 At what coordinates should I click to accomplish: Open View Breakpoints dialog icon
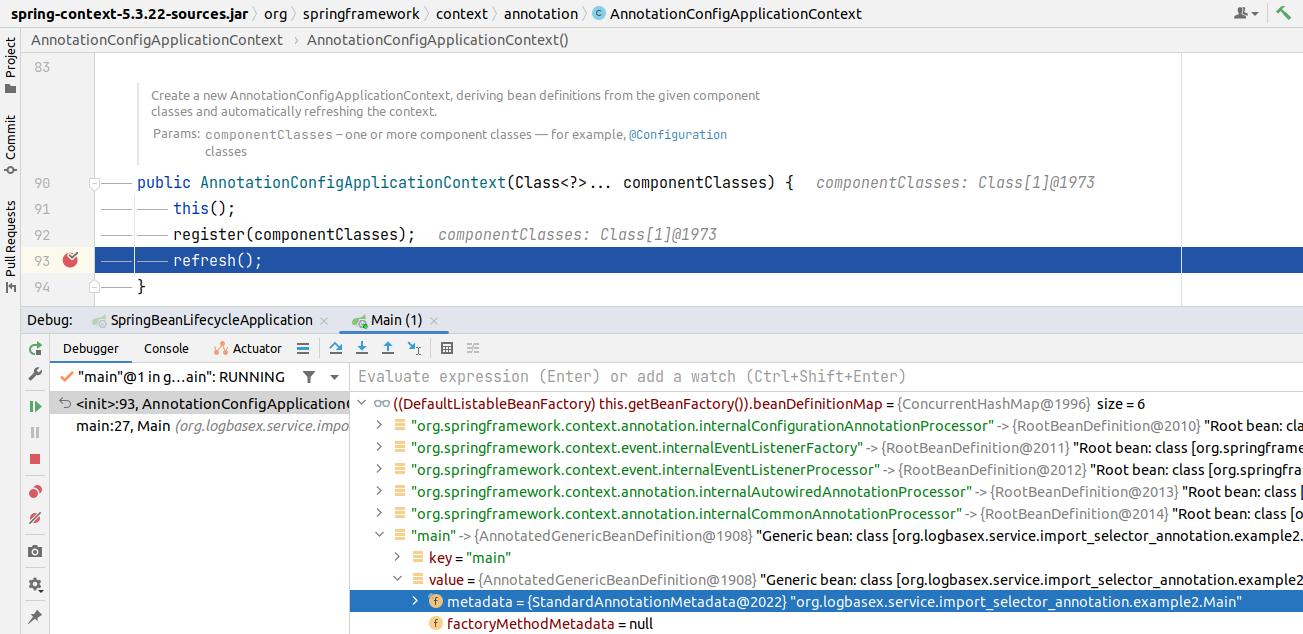coord(35,491)
